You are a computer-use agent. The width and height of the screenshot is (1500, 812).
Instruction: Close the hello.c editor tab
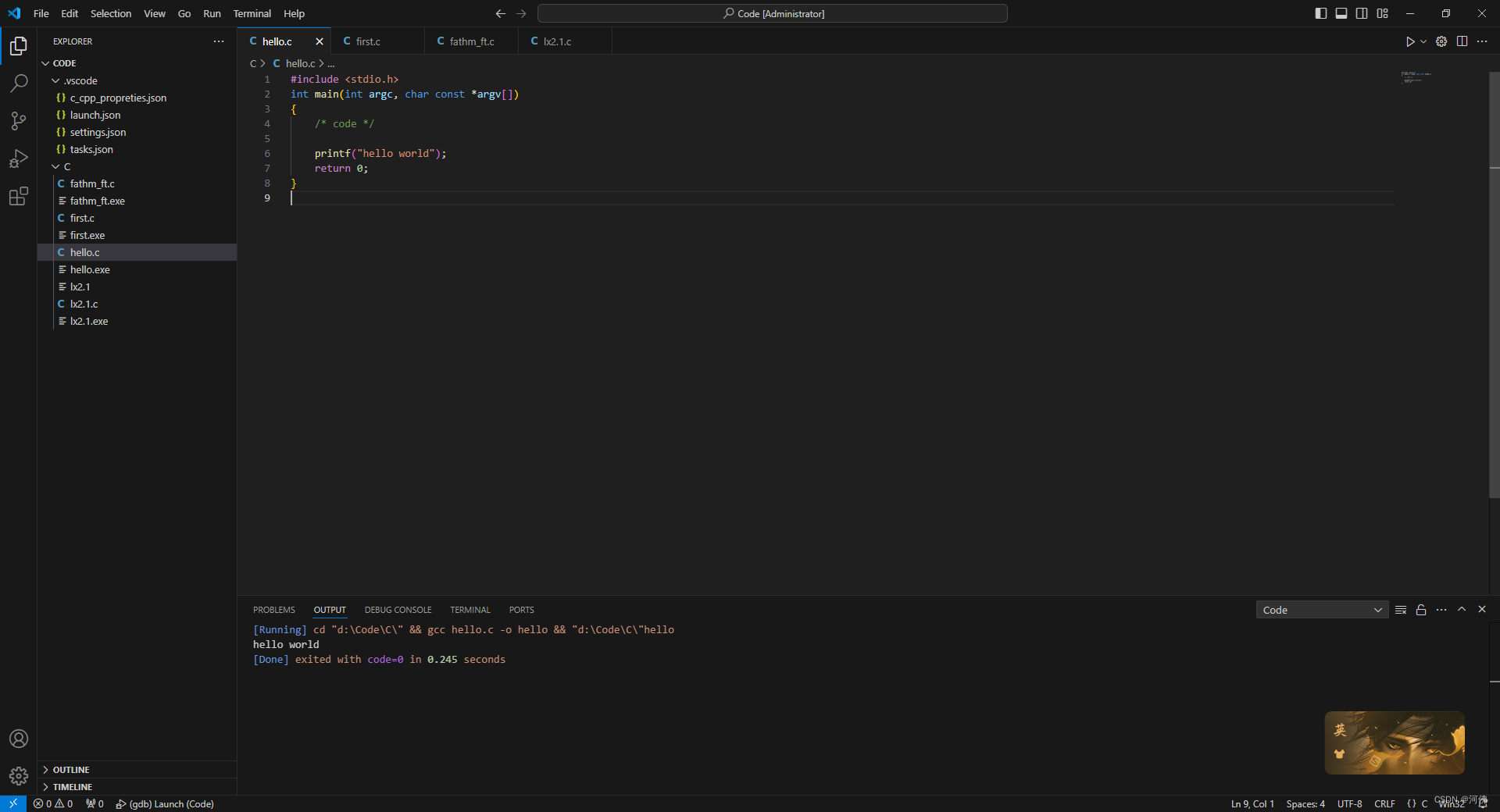[x=319, y=41]
